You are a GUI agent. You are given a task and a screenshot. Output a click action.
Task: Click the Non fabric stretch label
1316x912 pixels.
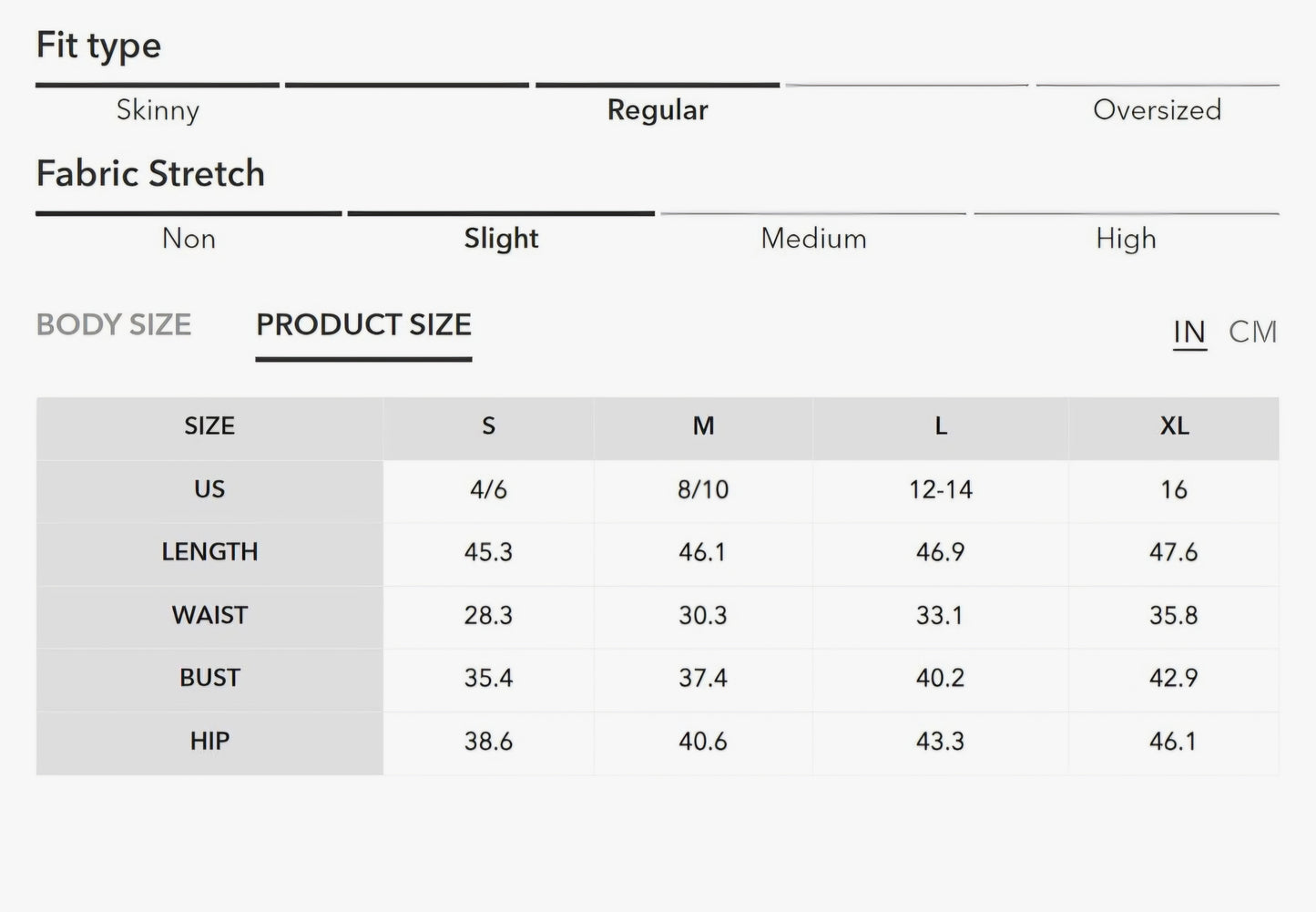tap(189, 239)
